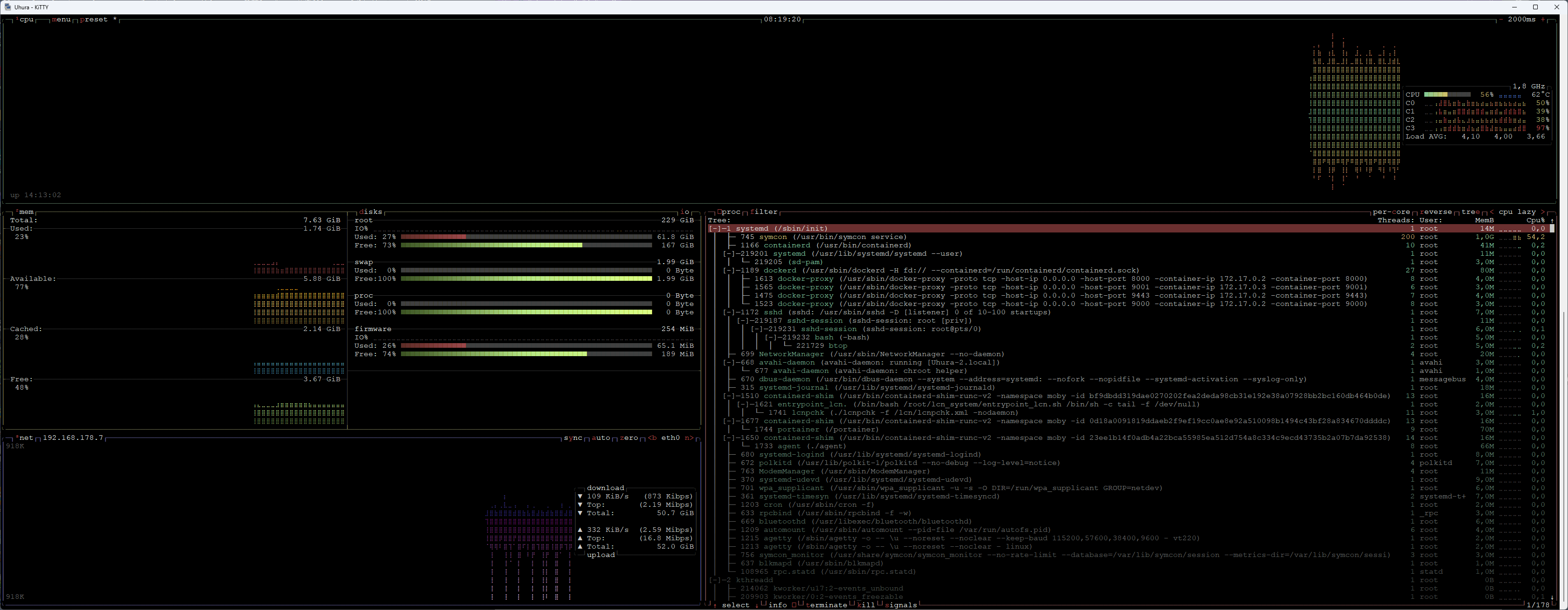Click the select up arrow in proc footer
This screenshot has height=610, width=1568.
(714, 604)
